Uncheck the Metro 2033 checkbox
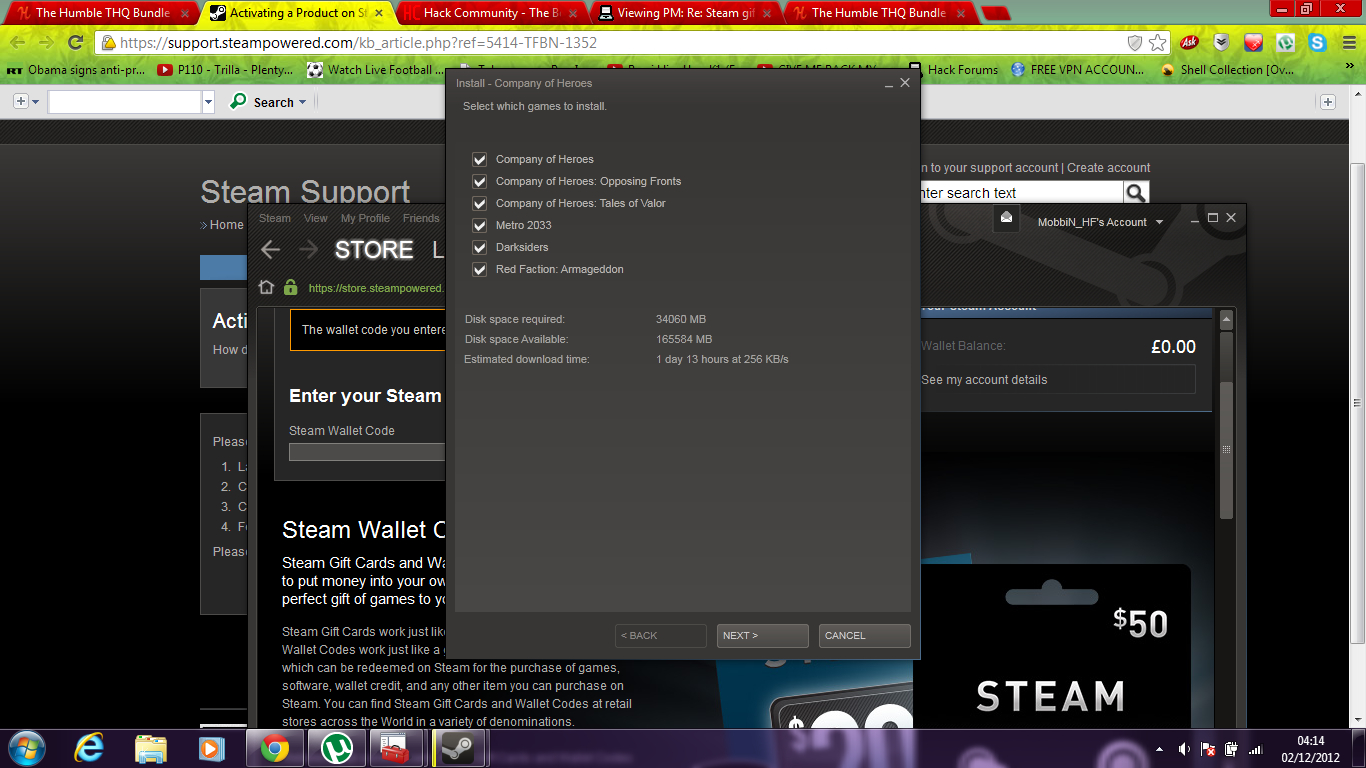Viewport: 1366px width, 768px height. point(479,226)
